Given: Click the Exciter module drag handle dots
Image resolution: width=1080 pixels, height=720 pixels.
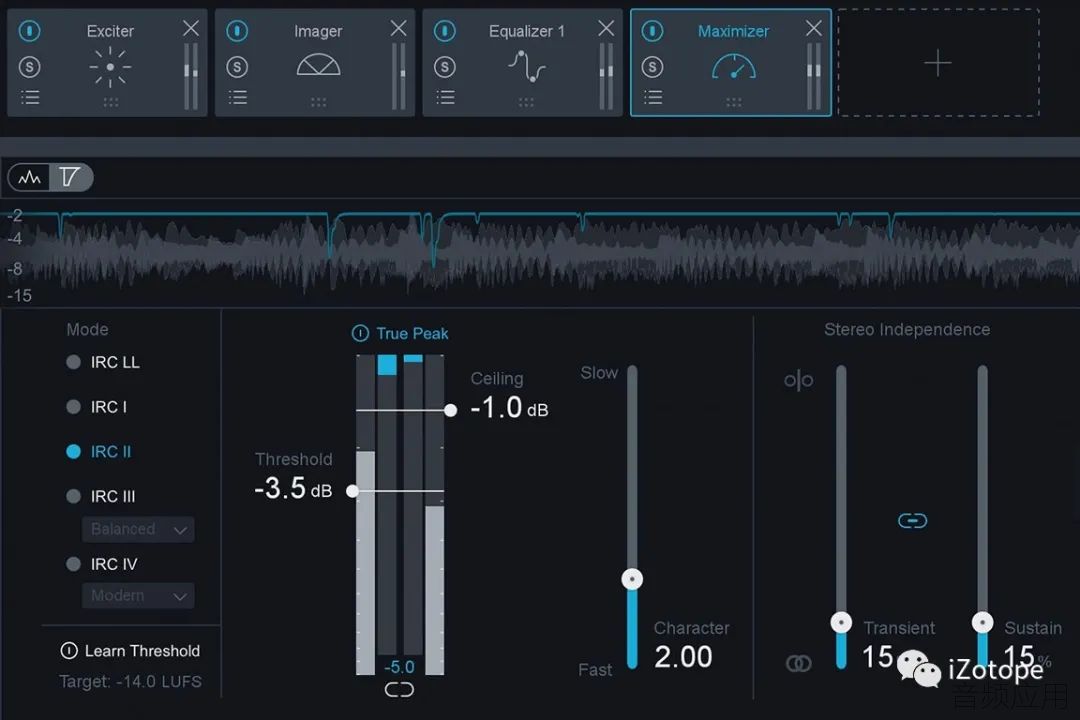Looking at the screenshot, I should (x=110, y=102).
